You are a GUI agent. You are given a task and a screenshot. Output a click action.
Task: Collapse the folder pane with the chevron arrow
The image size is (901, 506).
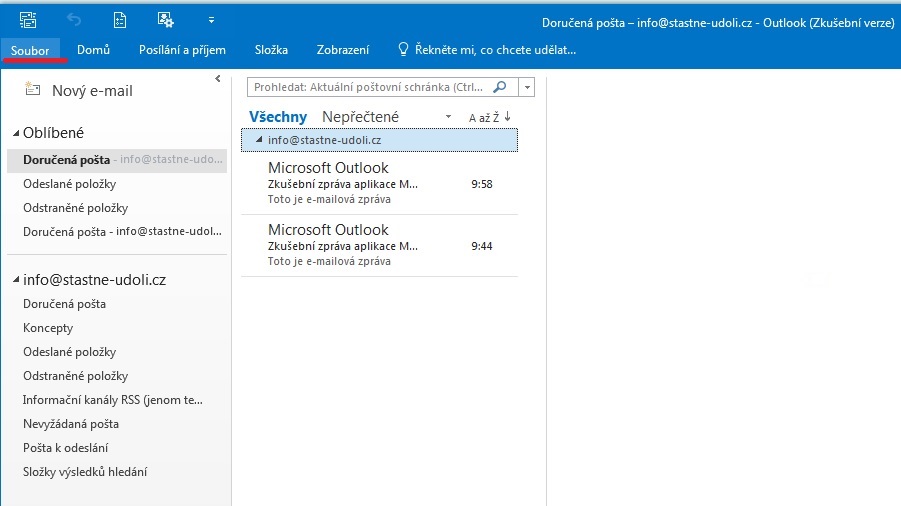pyautogui.click(x=218, y=79)
